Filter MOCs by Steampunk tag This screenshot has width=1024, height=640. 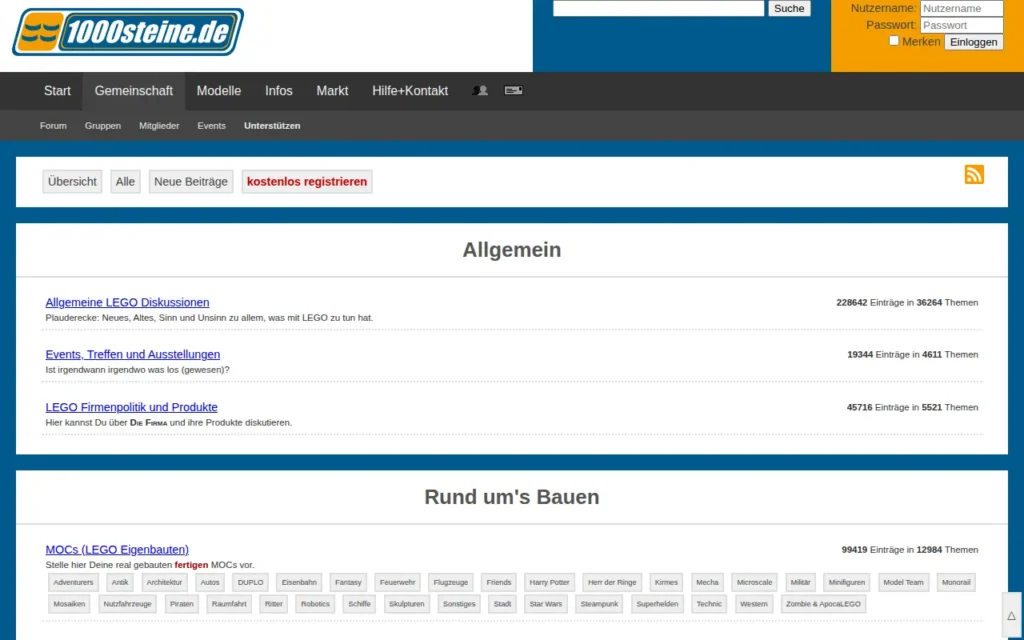tap(600, 604)
